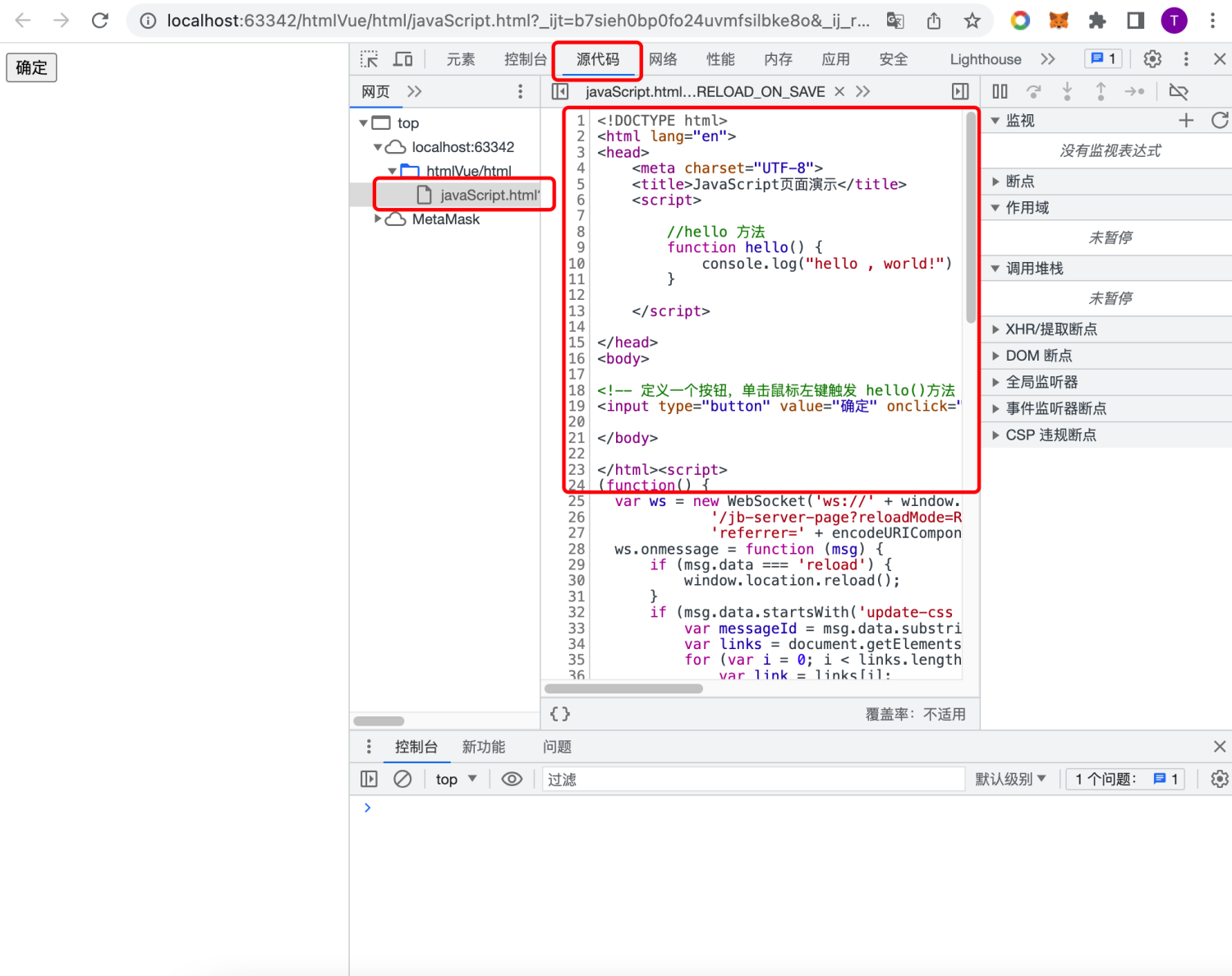This screenshot has height=976, width=1232.
Task: Switch to 应用 tab
Action: (835, 59)
